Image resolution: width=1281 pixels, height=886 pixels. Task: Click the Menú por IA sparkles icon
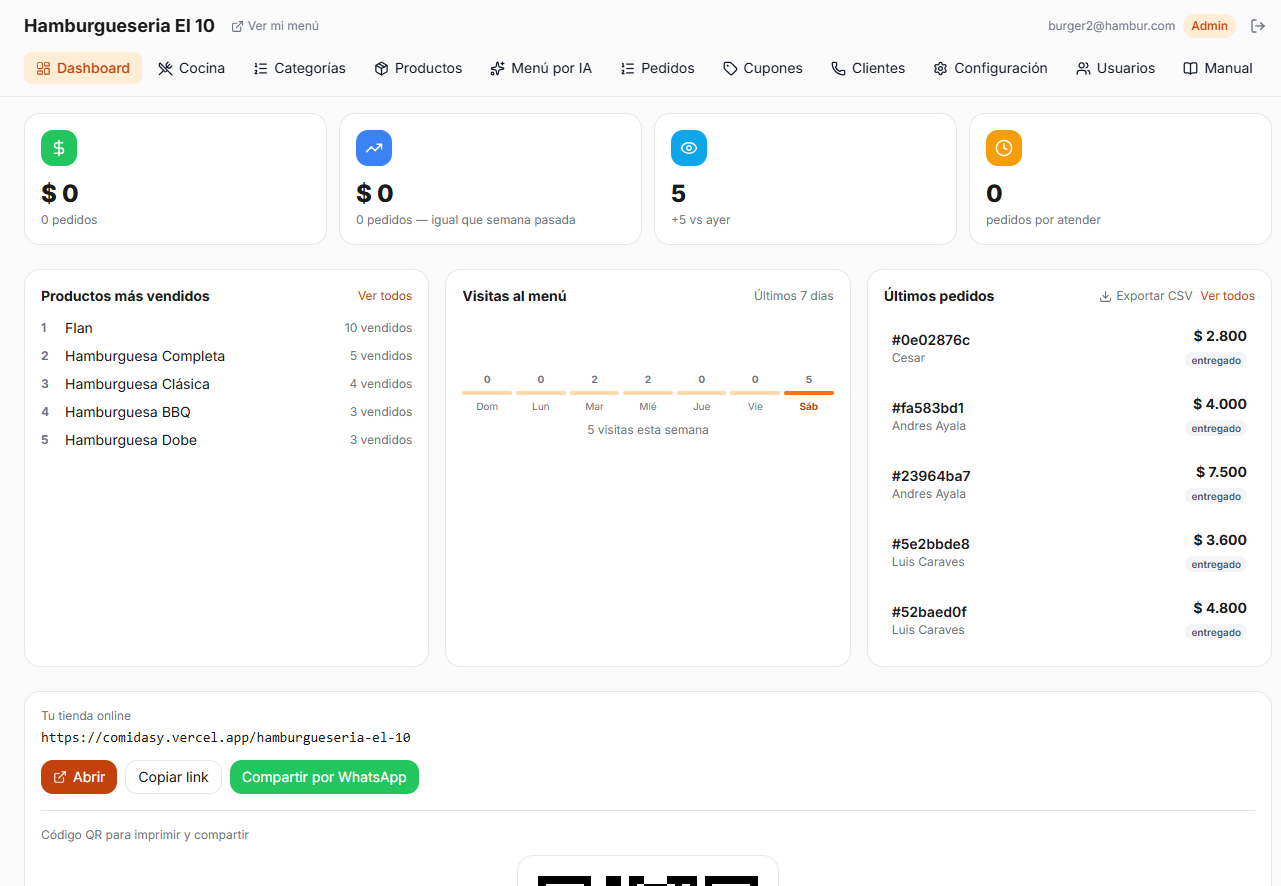click(x=497, y=68)
